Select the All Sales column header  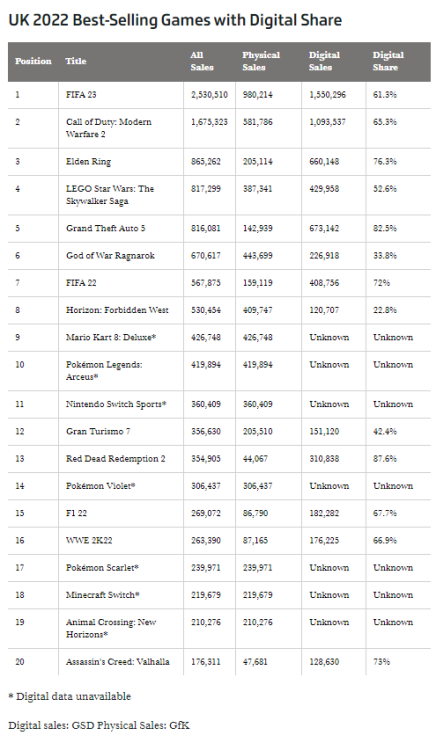201,61
